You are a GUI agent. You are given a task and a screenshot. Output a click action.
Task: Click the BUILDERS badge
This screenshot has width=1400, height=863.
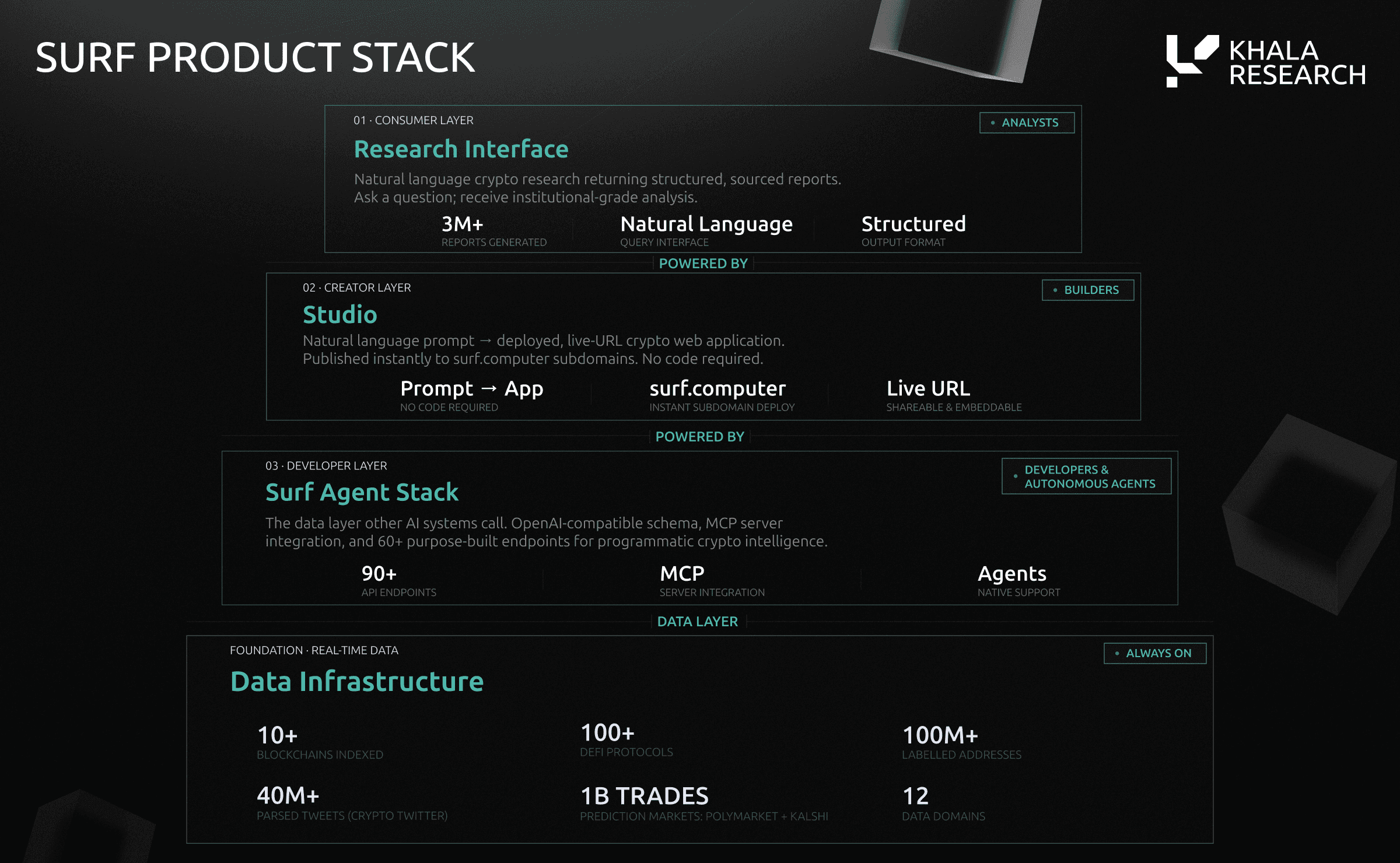tap(1088, 290)
